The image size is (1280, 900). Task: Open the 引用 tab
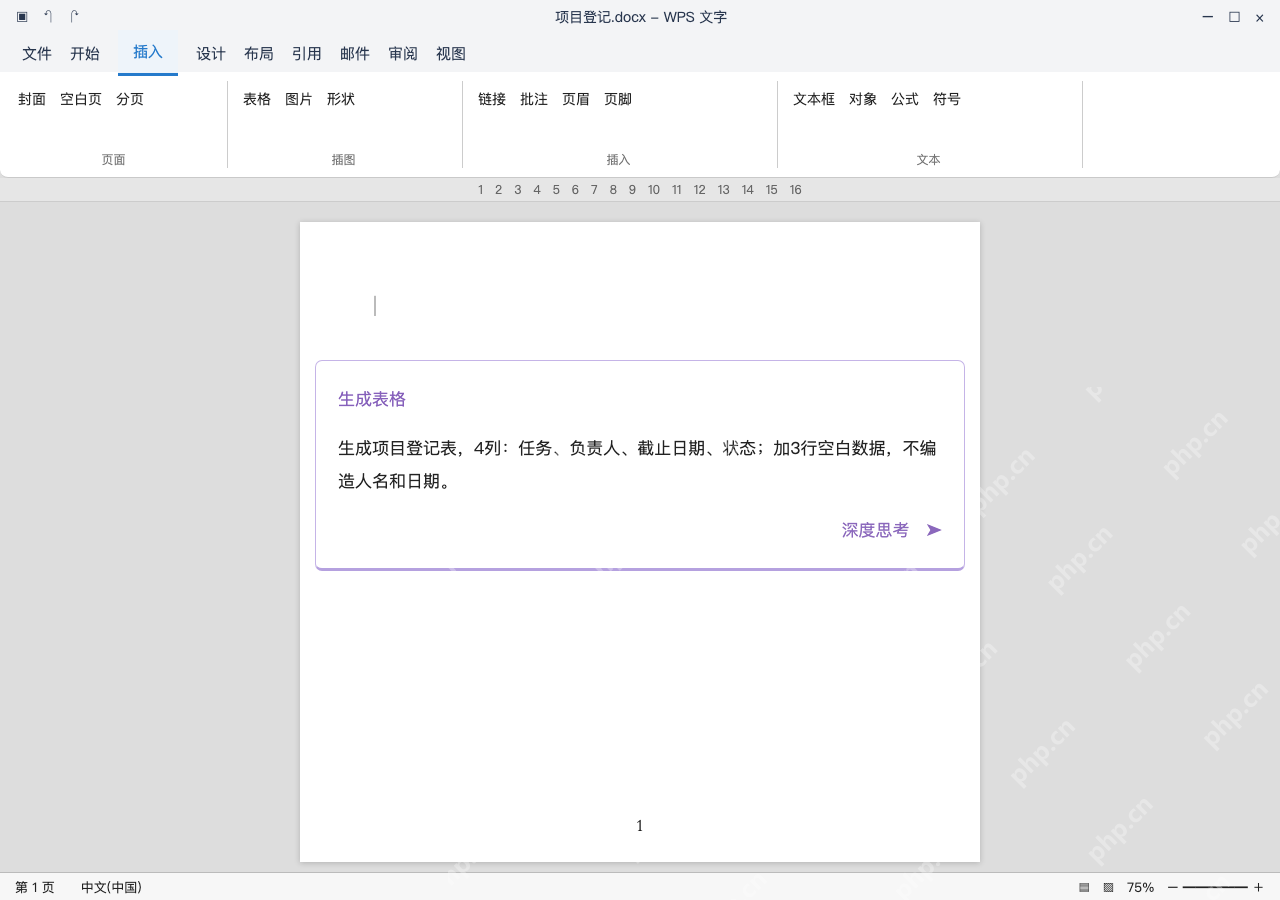307,54
